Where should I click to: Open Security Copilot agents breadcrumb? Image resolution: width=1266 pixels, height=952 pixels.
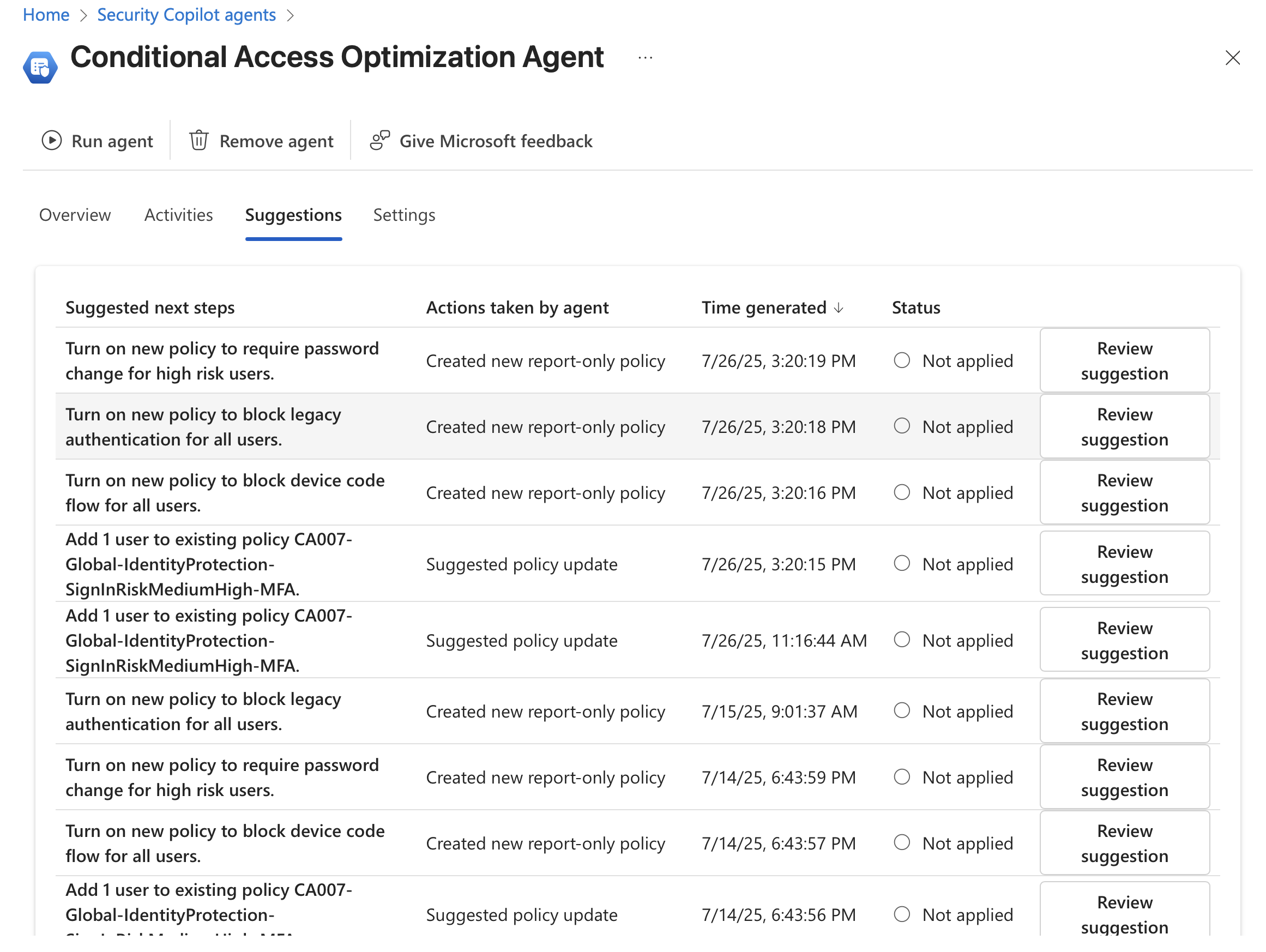[186, 14]
